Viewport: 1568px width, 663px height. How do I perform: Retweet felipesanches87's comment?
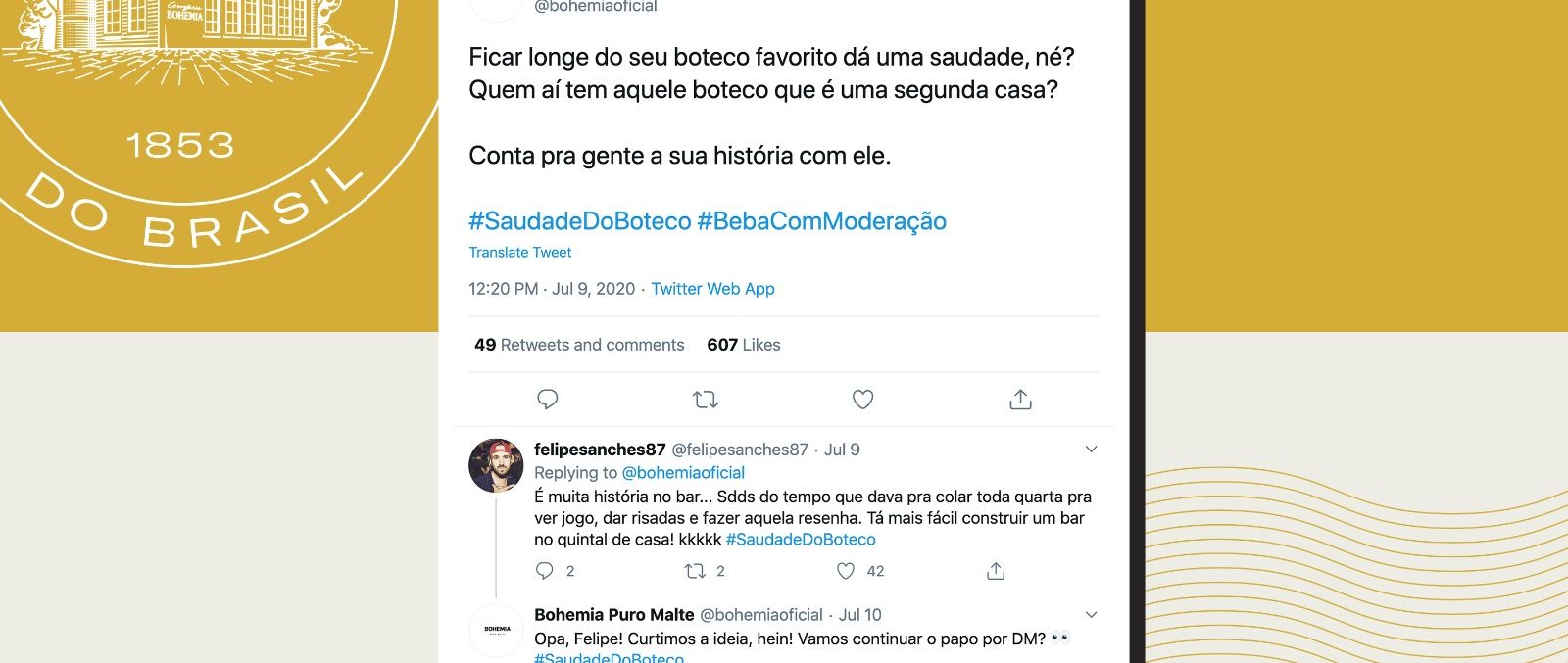point(695,571)
